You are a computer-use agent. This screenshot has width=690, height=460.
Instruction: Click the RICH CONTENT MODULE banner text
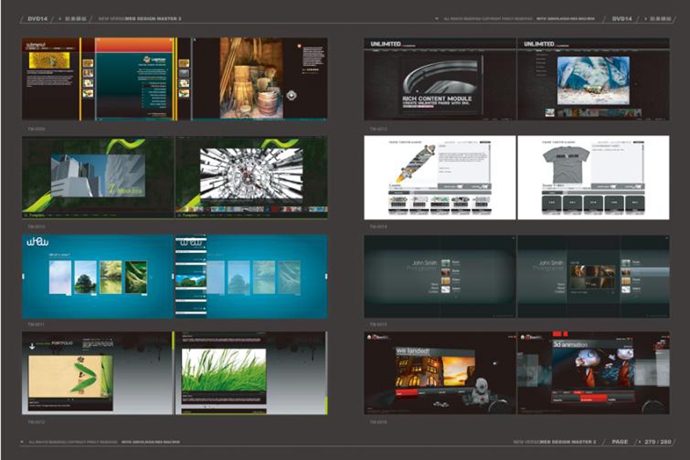pyautogui.click(x=437, y=99)
